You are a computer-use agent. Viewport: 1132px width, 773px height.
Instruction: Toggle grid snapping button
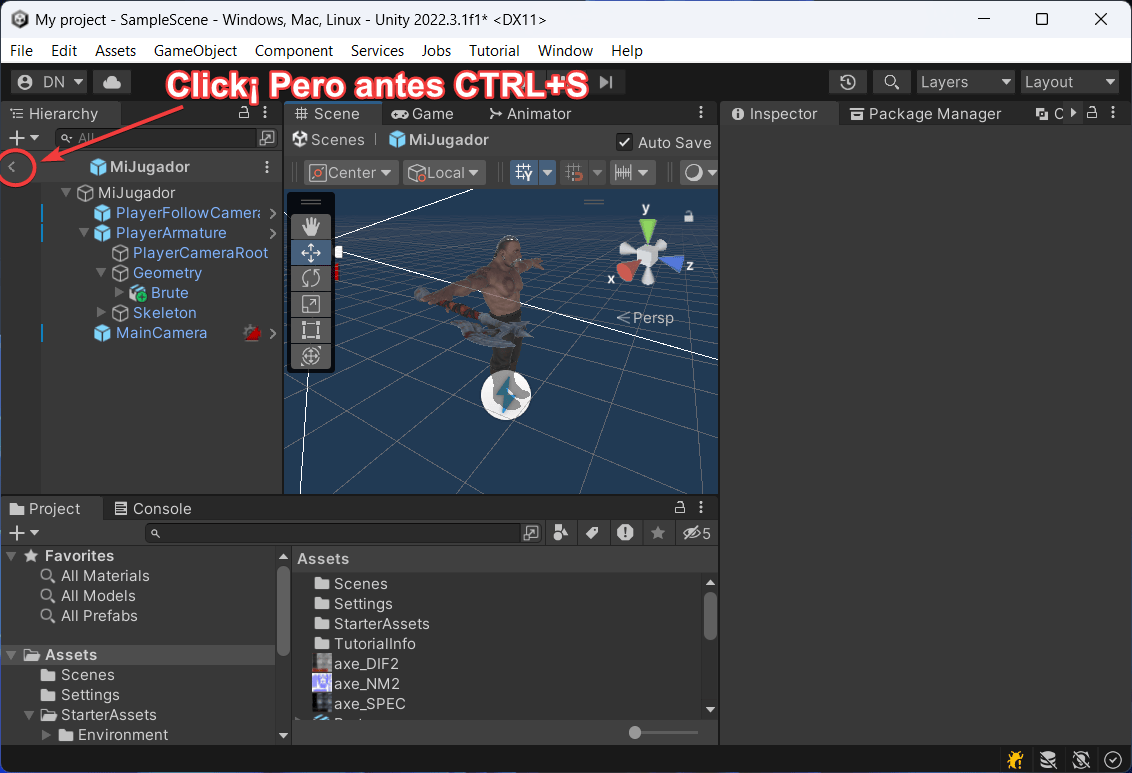pyautogui.click(x=575, y=172)
